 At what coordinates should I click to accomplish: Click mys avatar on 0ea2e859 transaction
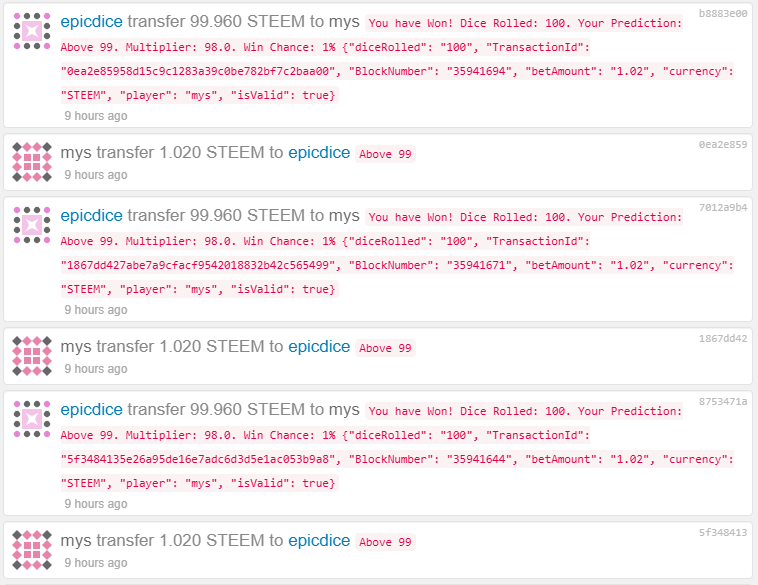[x=32, y=162]
